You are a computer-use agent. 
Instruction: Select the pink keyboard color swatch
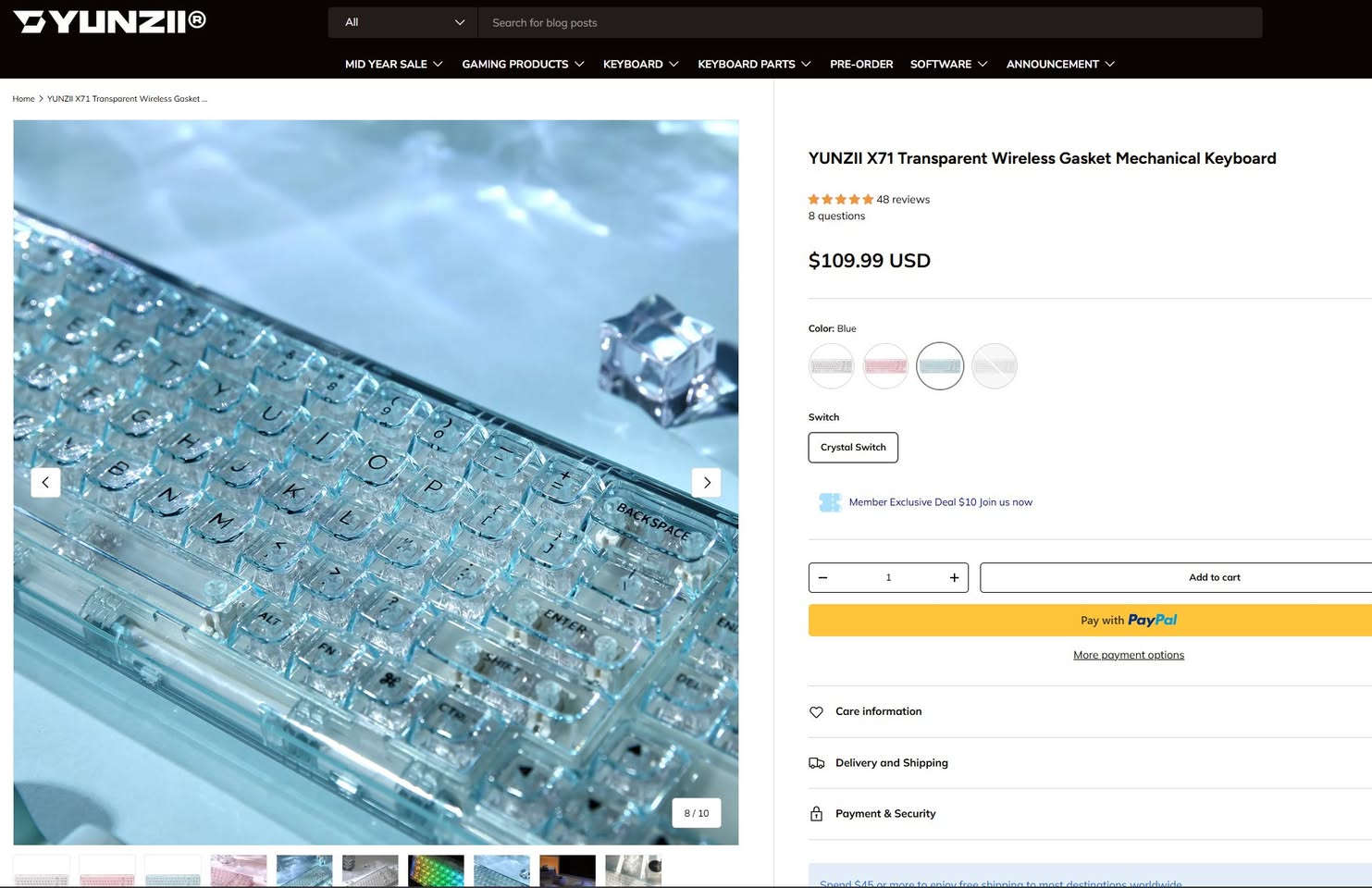(885, 366)
